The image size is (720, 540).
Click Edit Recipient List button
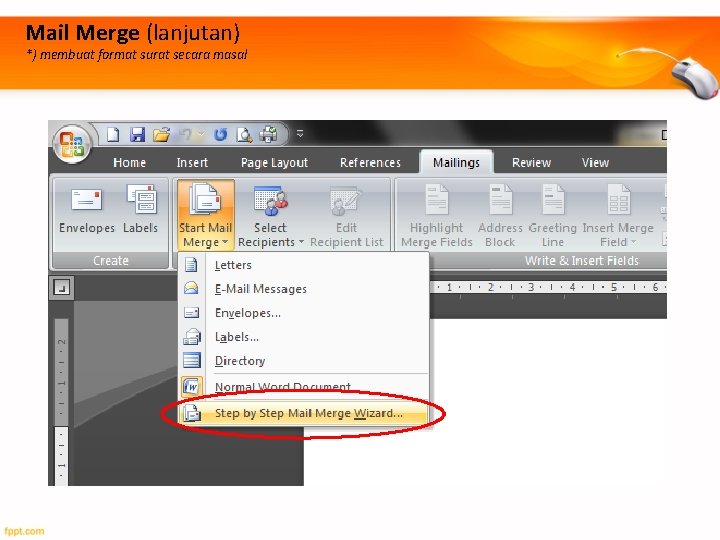[x=346, y=215]
